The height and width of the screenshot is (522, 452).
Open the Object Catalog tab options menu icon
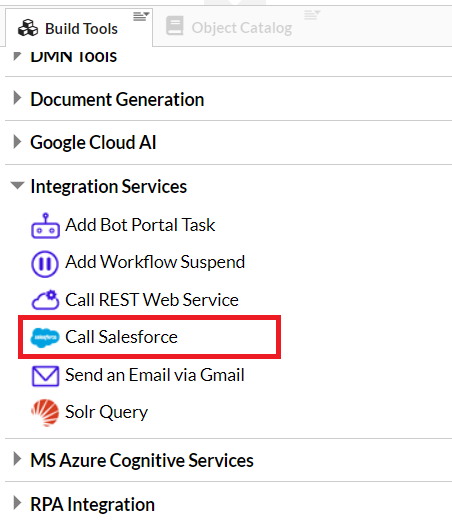[312, 15]
